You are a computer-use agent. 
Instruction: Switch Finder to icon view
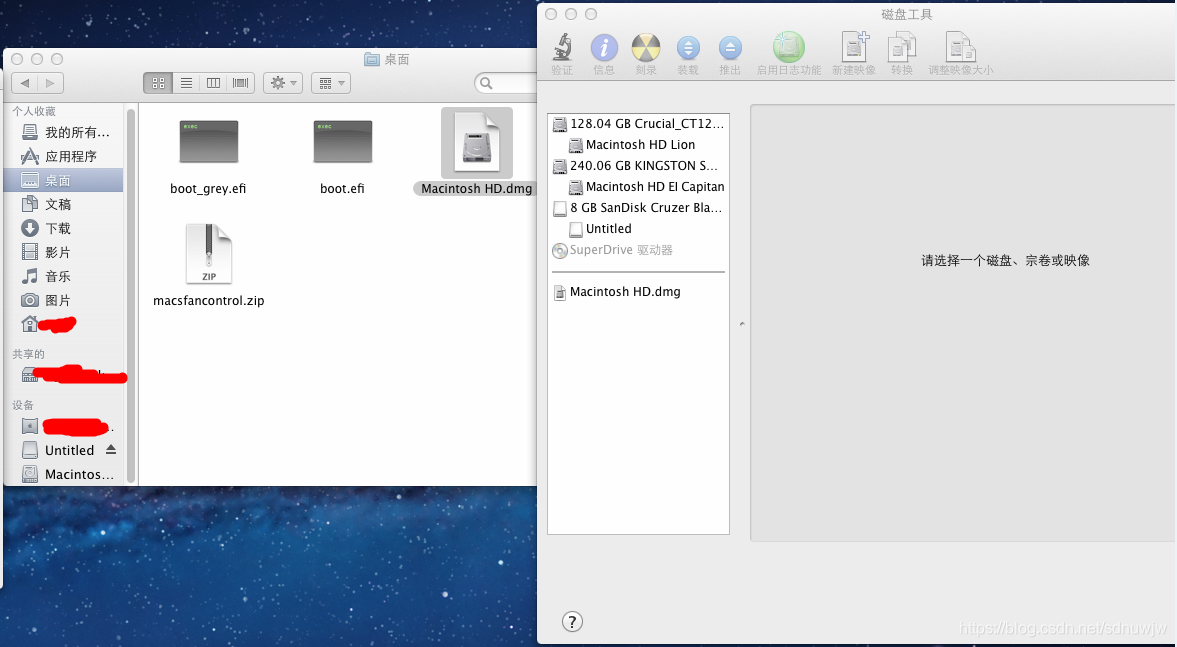pos(158,83)
